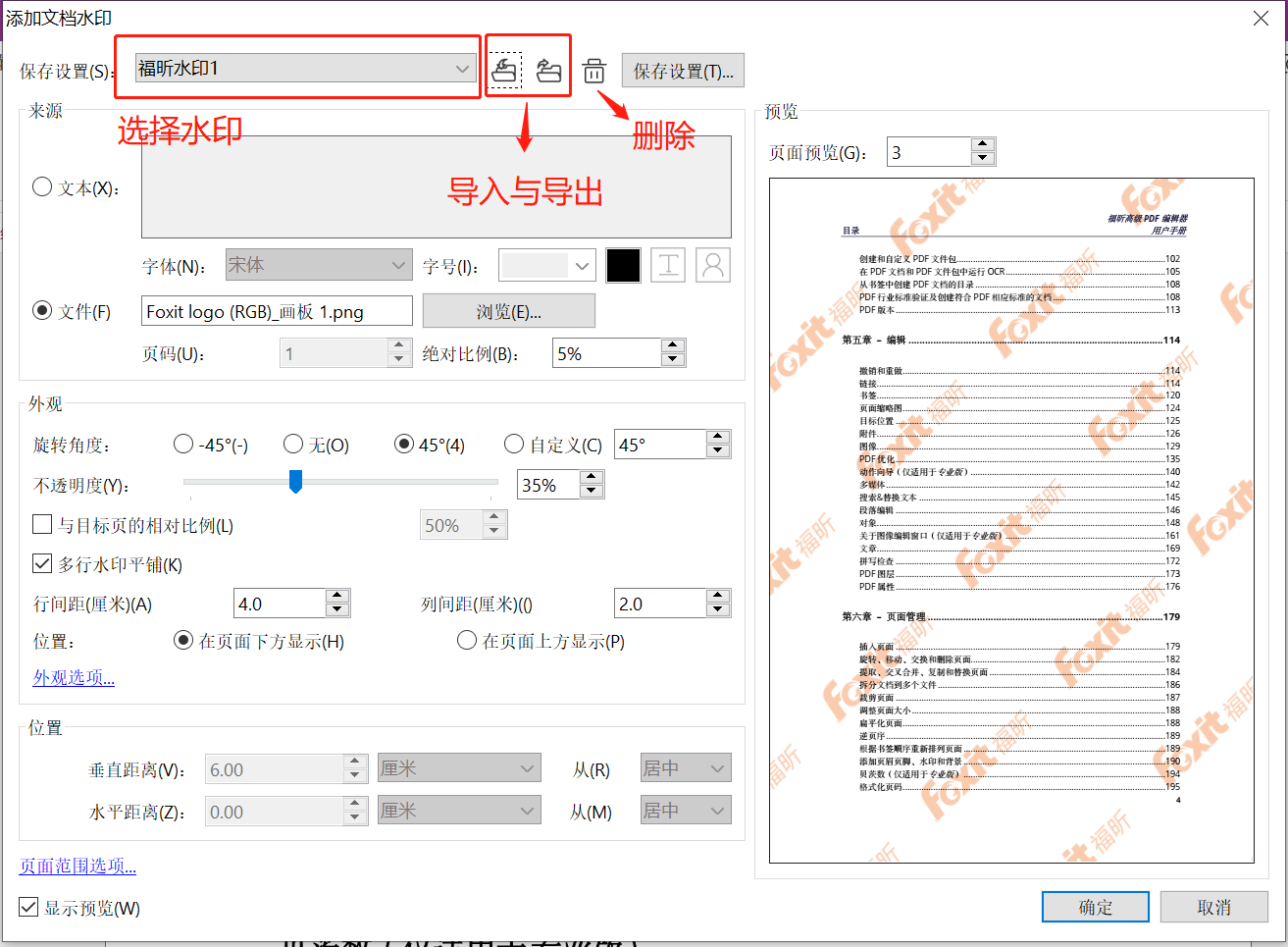Increase 列间距 with the up arrow
This screenshot has width=1288, height=947.
click(719, 596)
